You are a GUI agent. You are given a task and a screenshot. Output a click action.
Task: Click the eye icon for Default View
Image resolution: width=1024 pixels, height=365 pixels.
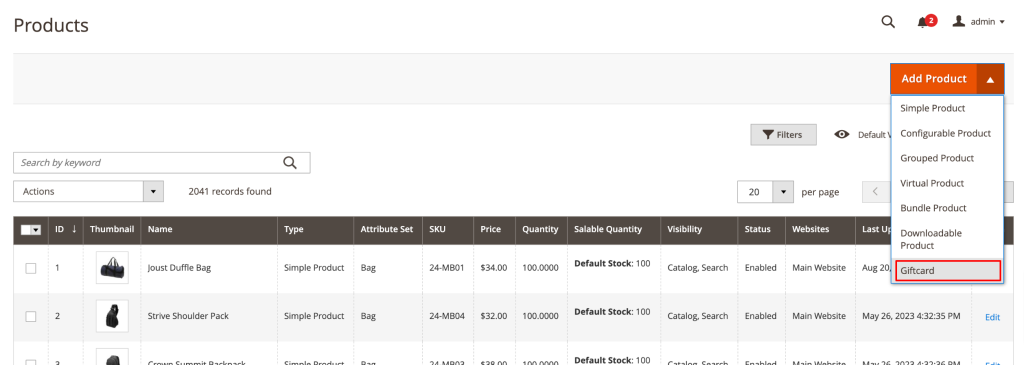(x=842, y=135)
